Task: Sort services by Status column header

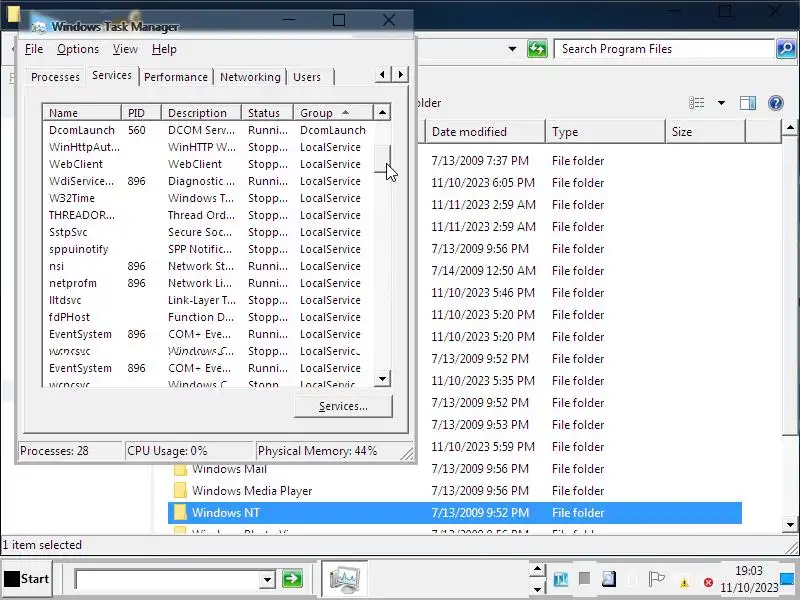Action: (x=267, y=113)
